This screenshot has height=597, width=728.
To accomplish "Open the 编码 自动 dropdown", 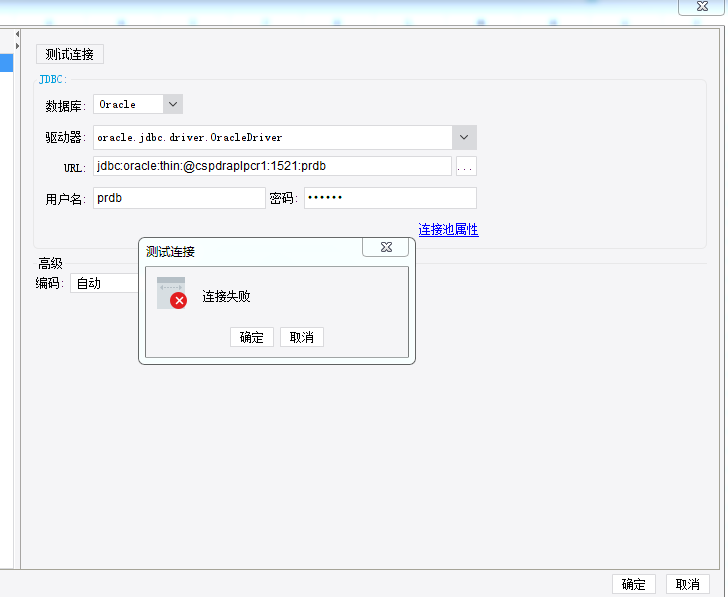I will (x=105, y=283).
